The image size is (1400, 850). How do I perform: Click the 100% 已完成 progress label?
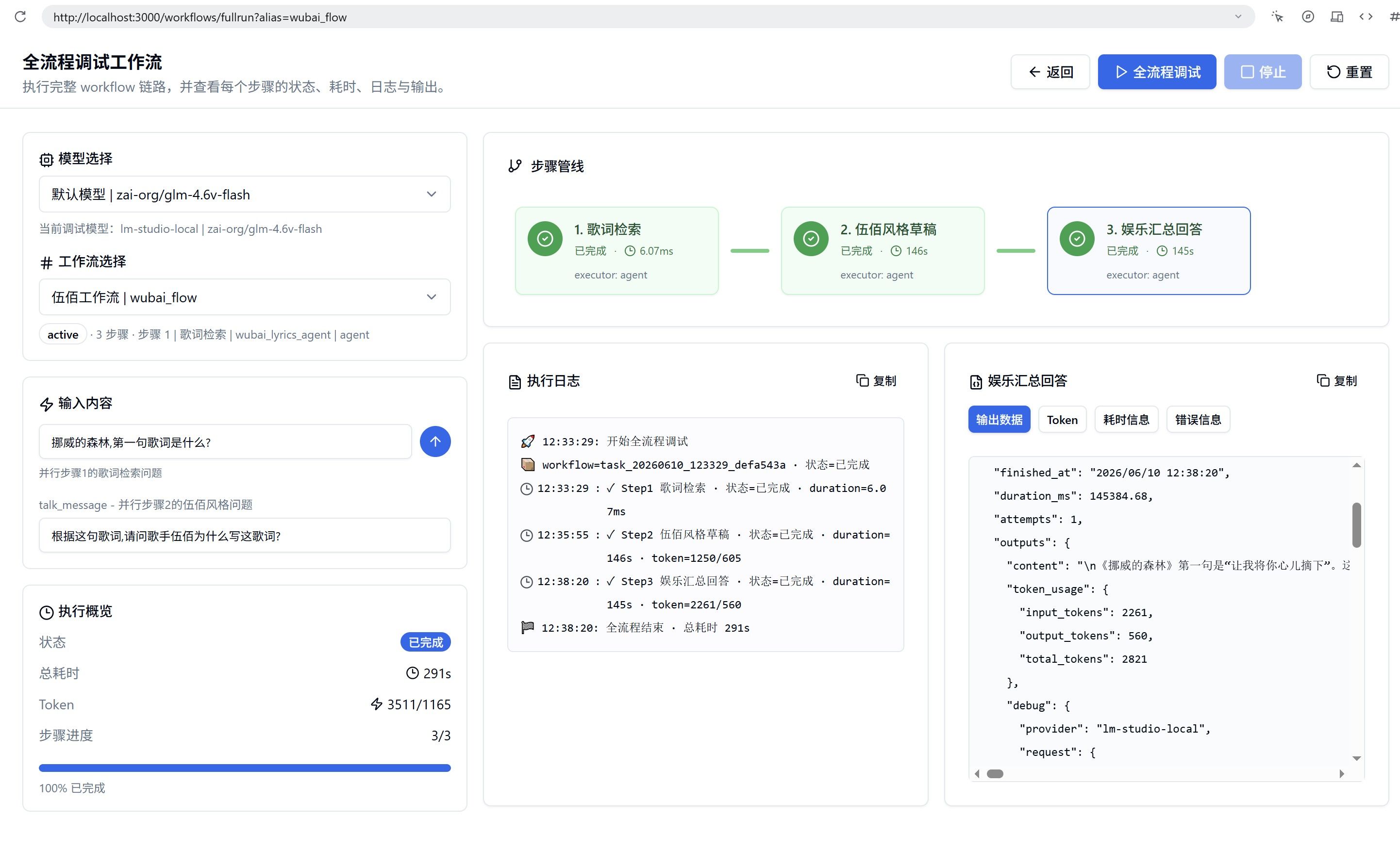[x=71, y=788]
